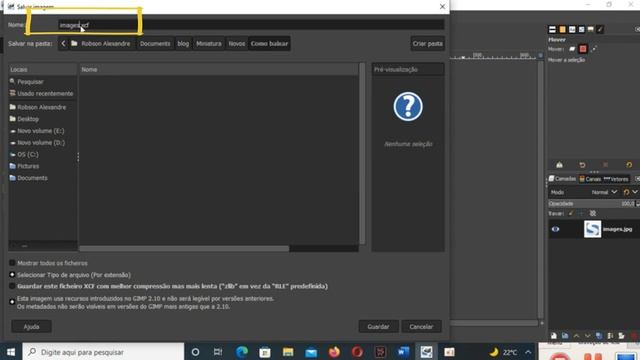This screenshot has width=640, height=360.
Task: Click the file name input field
Action: [x=251, y=25]
